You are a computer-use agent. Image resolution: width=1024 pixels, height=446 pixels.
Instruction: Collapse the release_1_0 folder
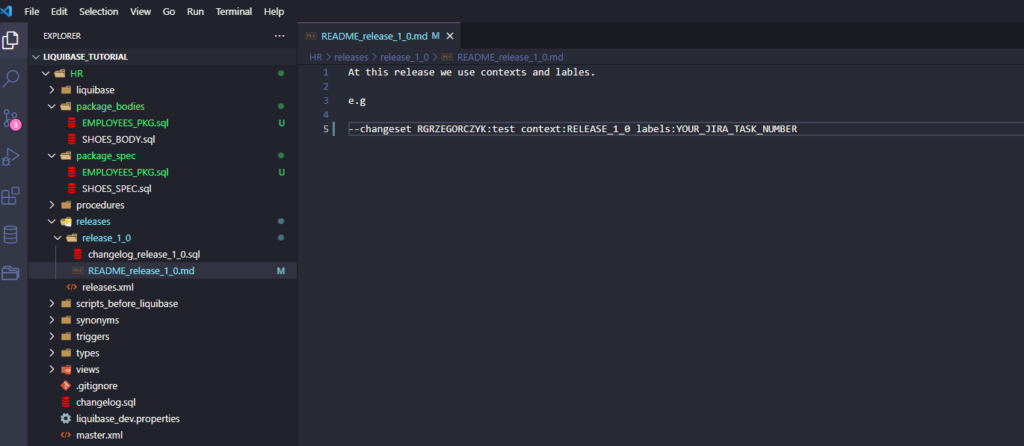(162, 238)
